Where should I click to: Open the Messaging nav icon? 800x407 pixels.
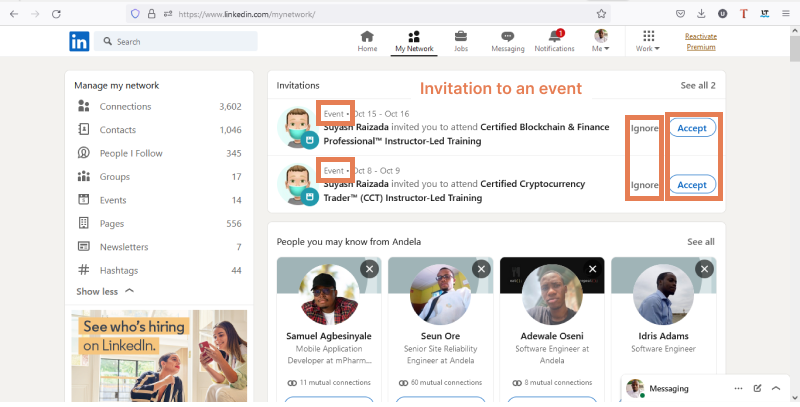click(x=508, y=41)
